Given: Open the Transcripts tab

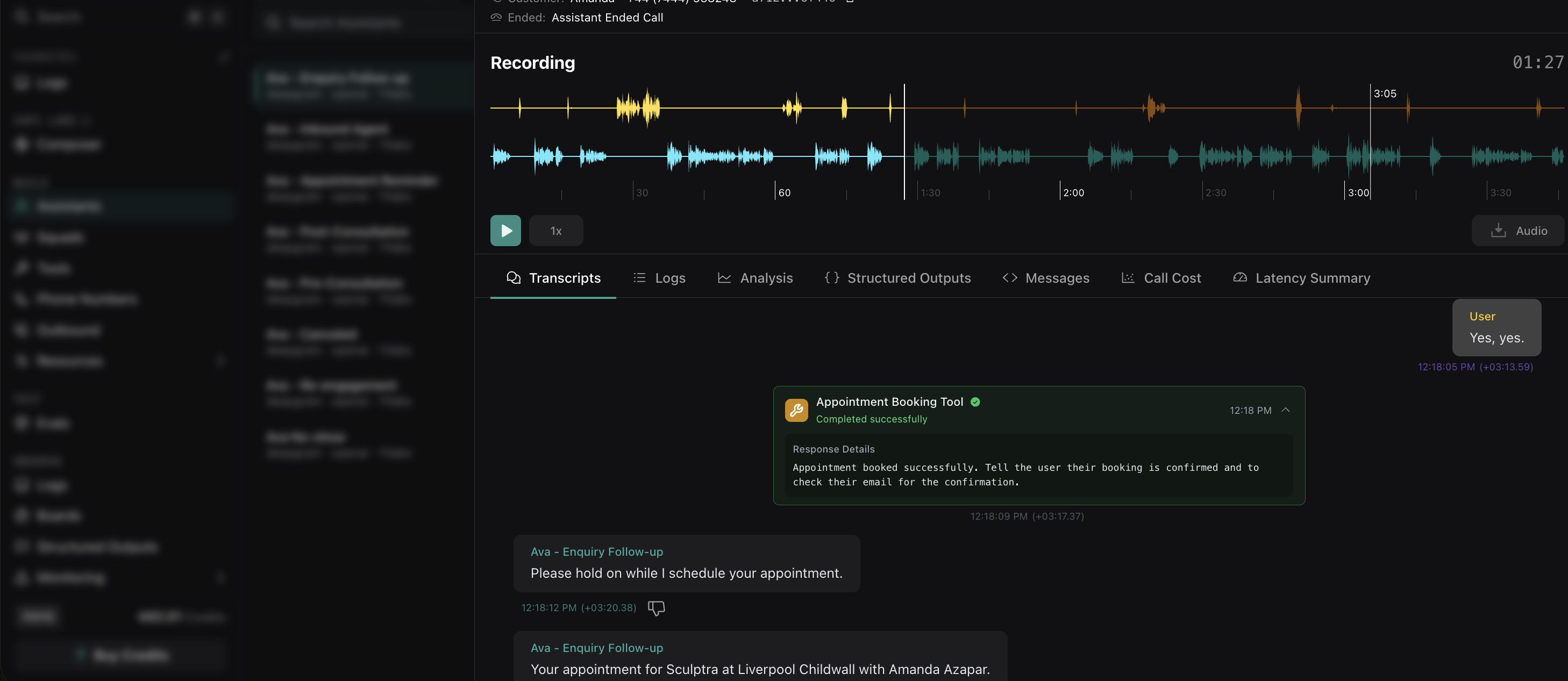Looking at the screenshot, I should point(553,278).
